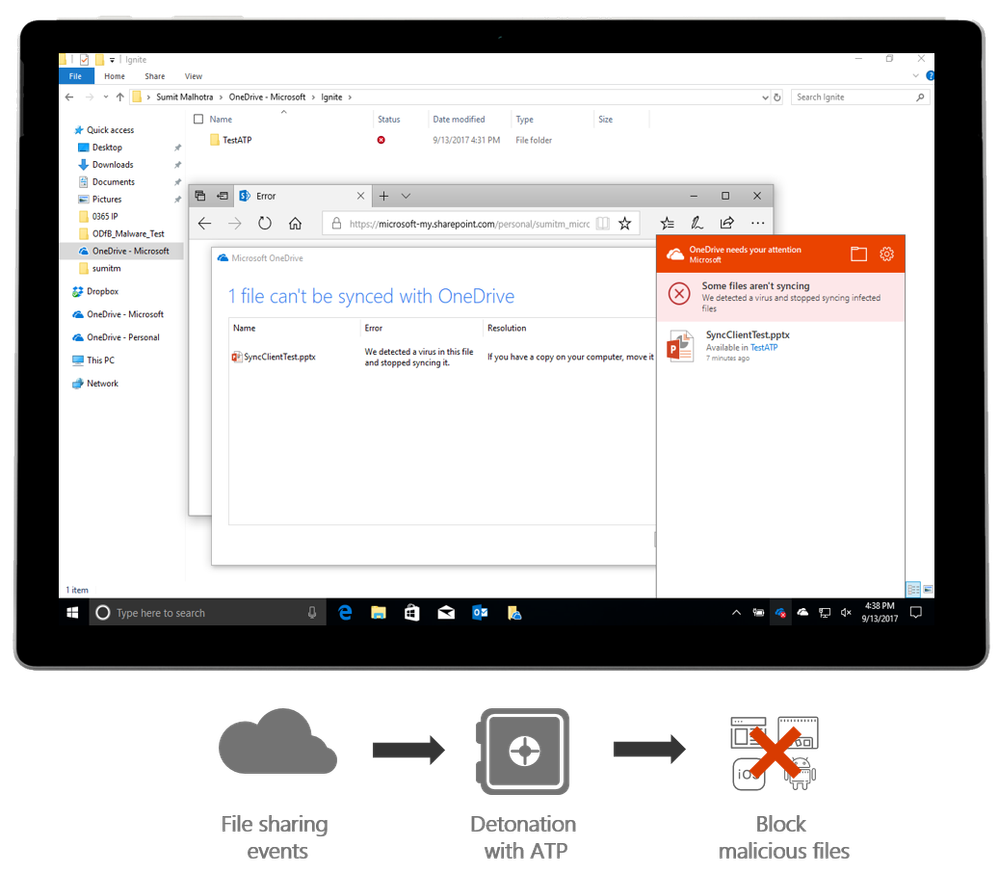This screenshot has height=877, width=999.
Task: Launch Edge from the taskbar
Action: [345, 613]
